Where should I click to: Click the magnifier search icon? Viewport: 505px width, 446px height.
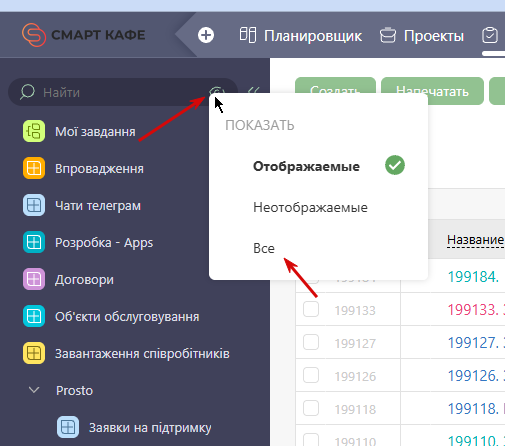tap(27, 92)
